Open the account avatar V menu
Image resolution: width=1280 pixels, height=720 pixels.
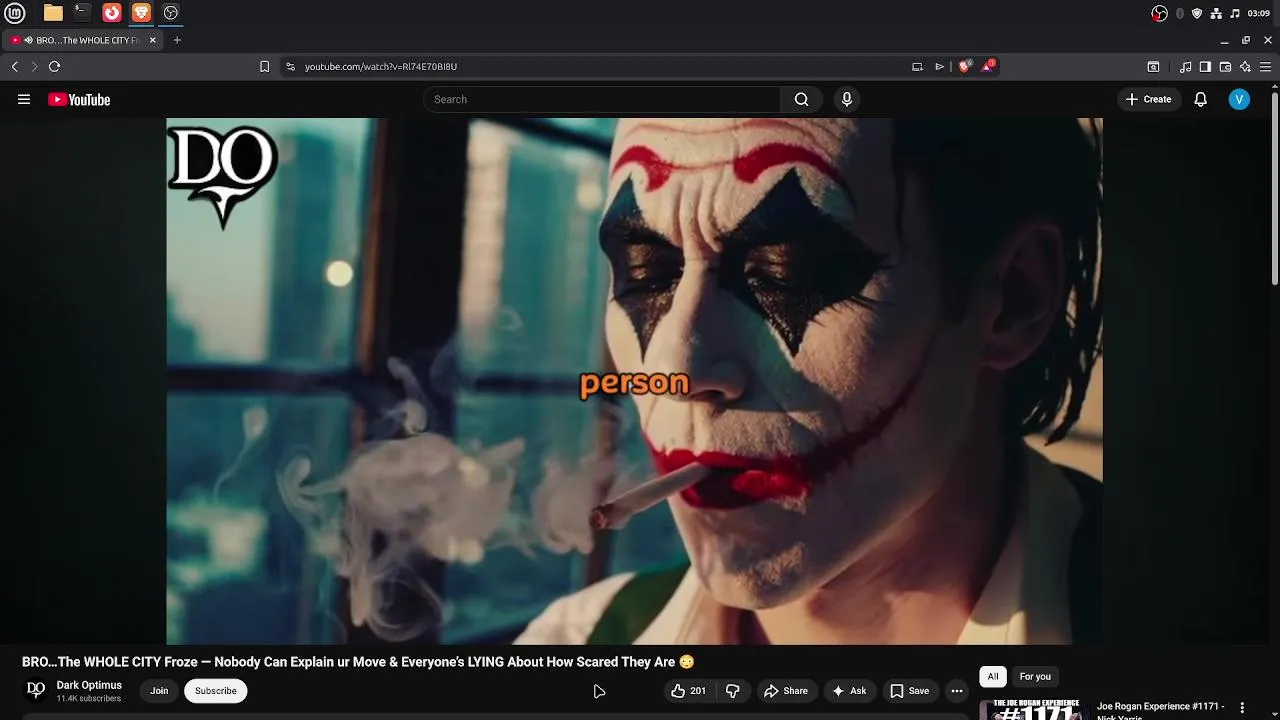[1239, 99]
